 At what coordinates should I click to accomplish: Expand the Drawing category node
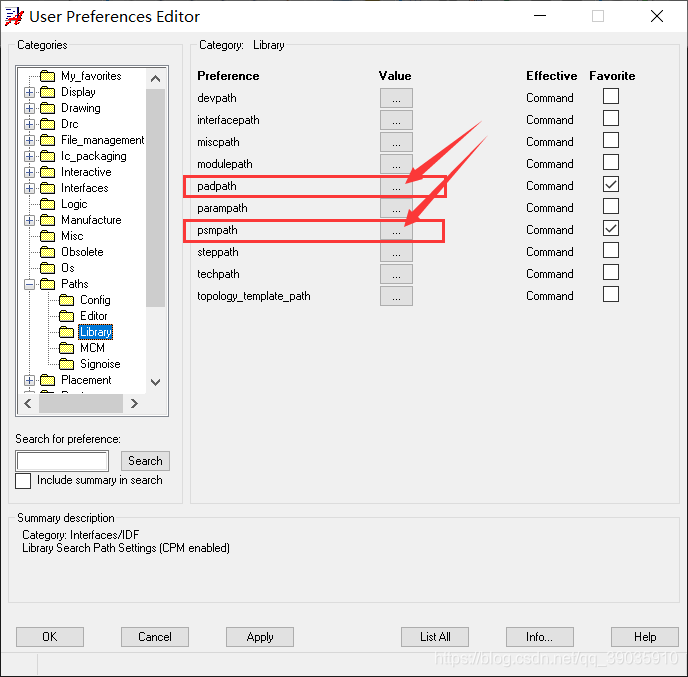29,108
